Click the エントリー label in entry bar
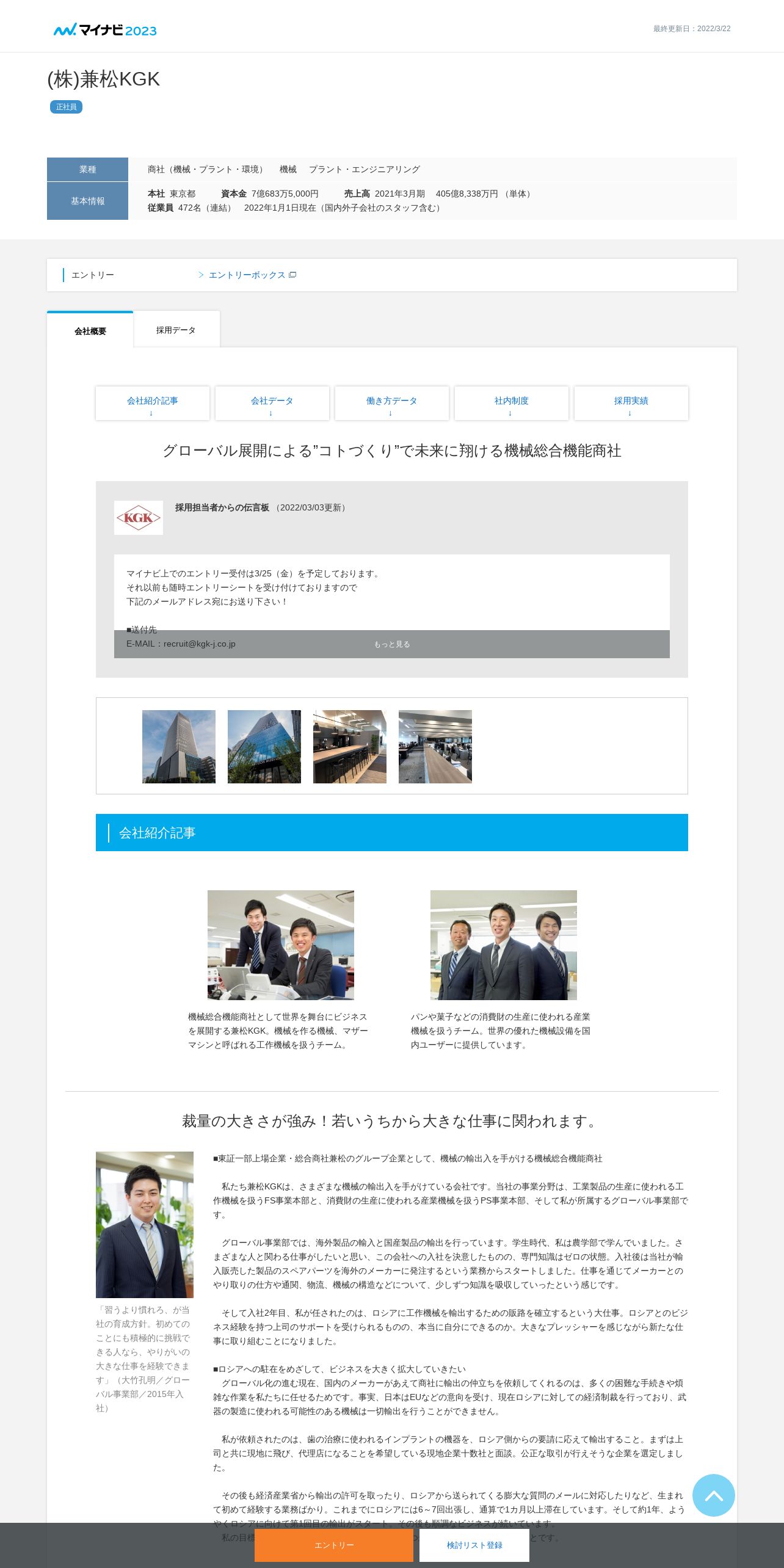 (x=93, y=275)
